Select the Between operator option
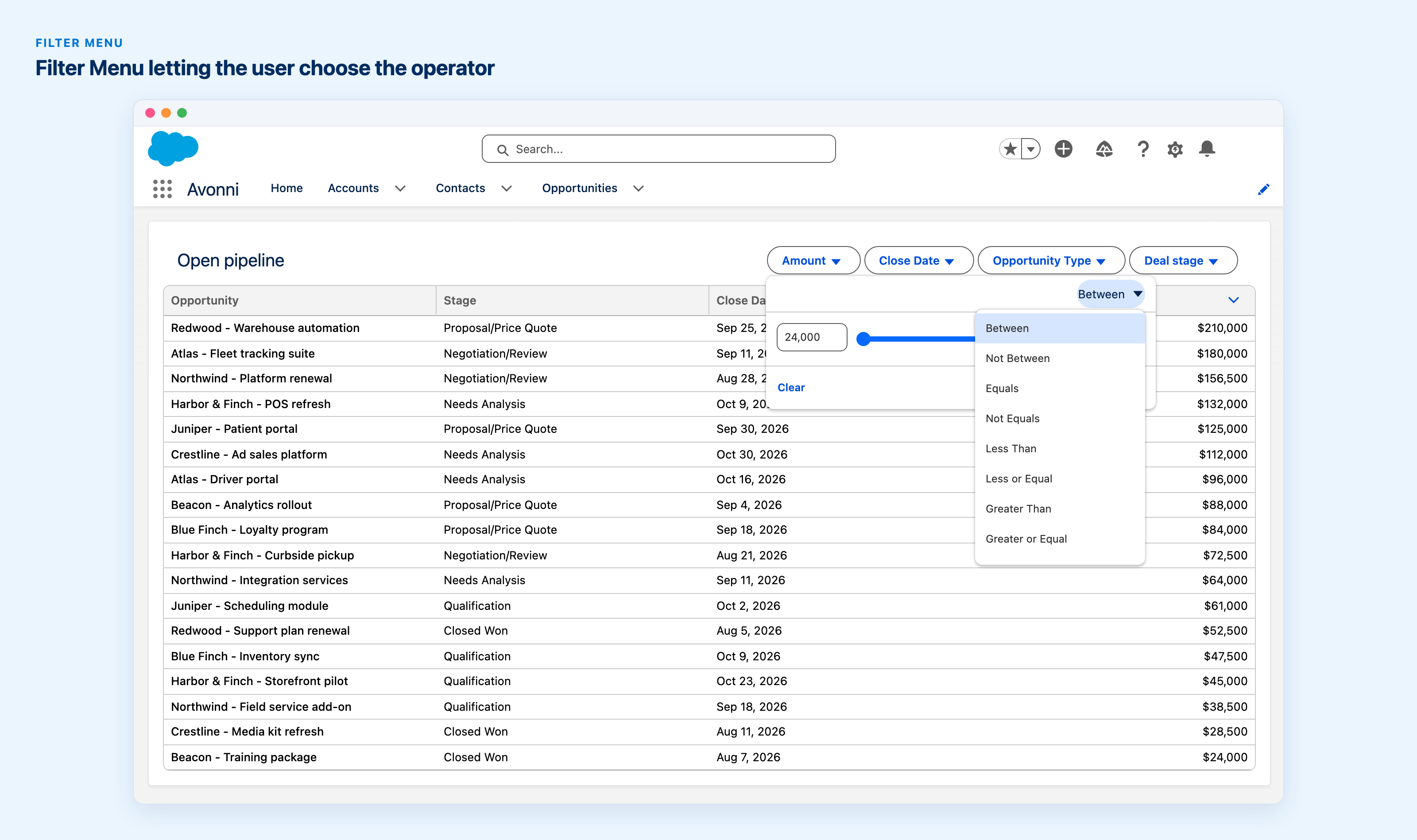 1060,328
